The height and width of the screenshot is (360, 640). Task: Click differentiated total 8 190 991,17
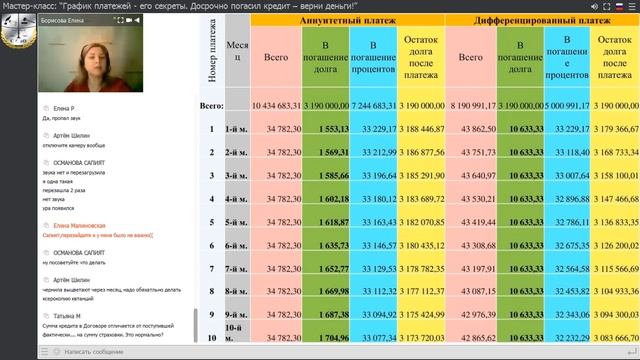pyautogui.click(x=473, y=106)
